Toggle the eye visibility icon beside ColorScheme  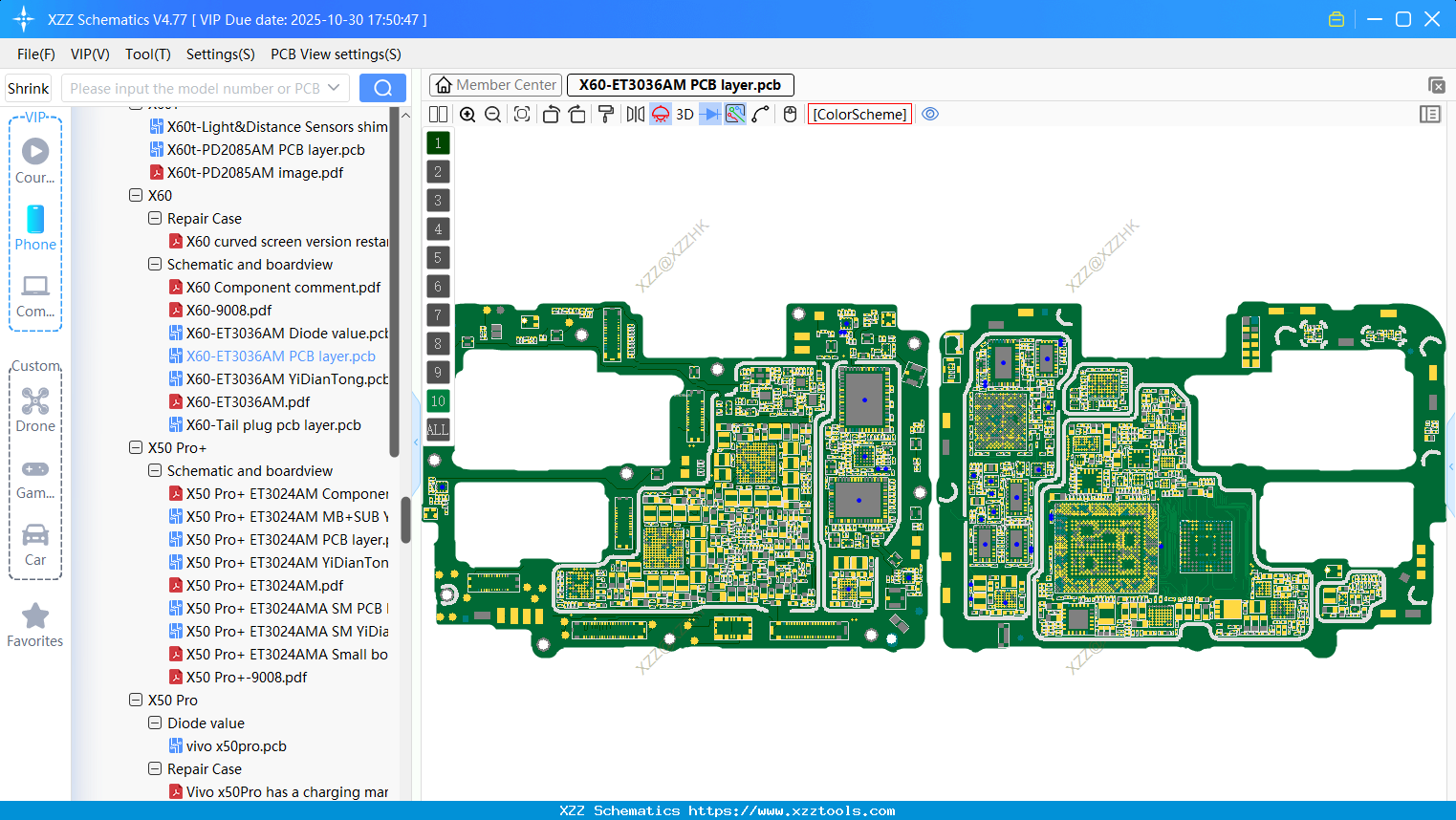930,114
